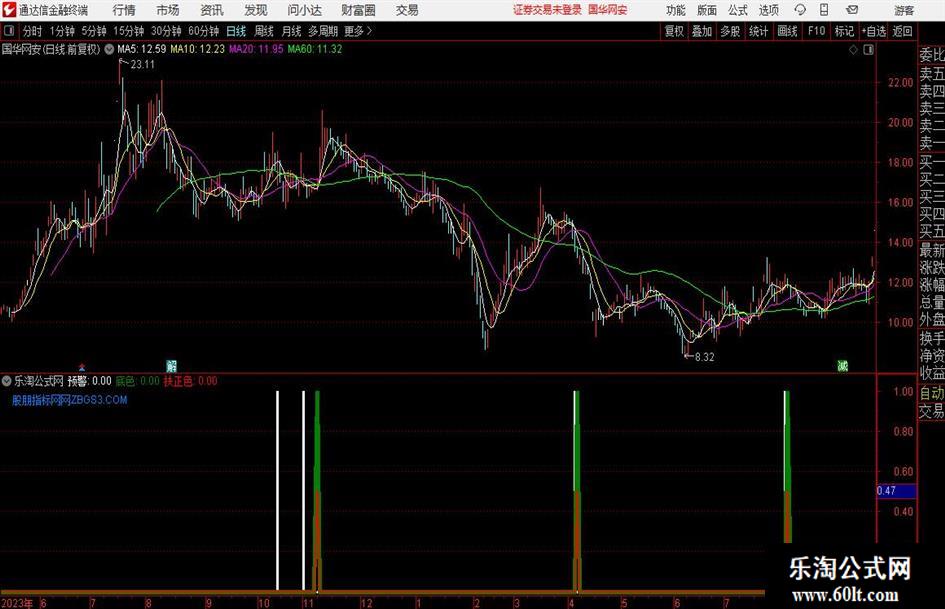
Task: Select the 周线 weekly period
Action: pos(263,31)
